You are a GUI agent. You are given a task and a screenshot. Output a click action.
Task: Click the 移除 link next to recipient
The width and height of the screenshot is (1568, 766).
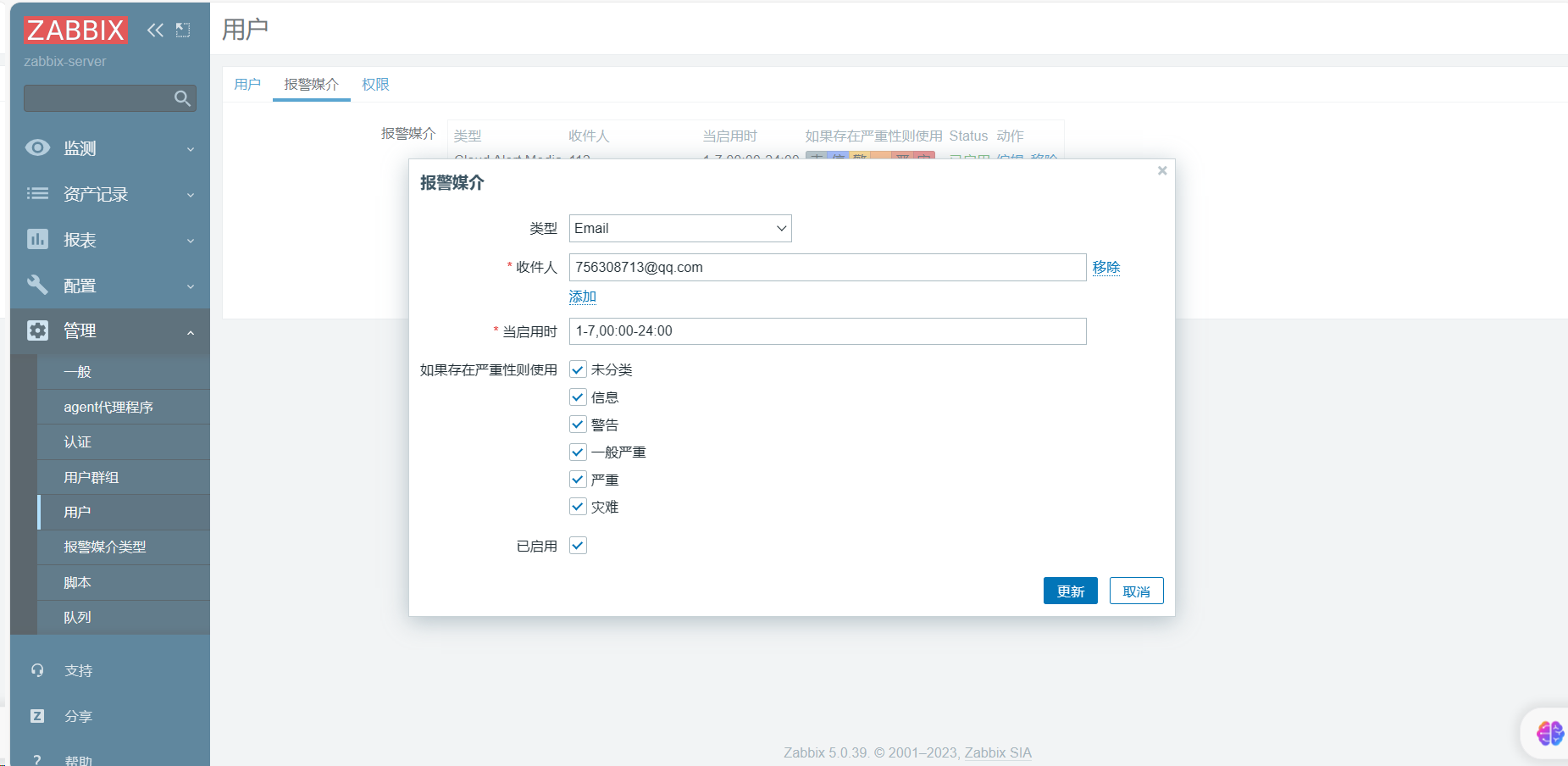coord(1106,267)
